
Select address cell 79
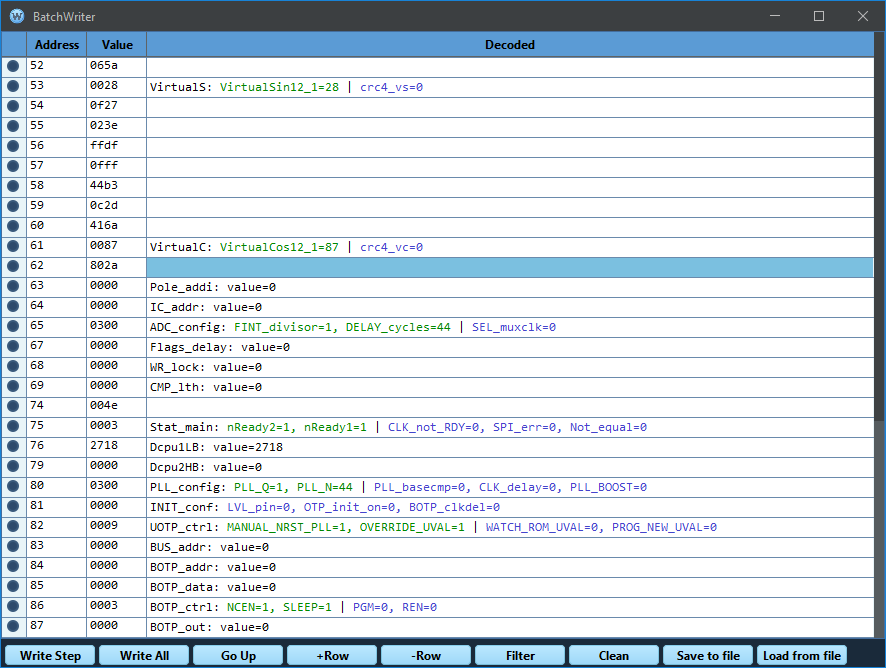[57, 466]
